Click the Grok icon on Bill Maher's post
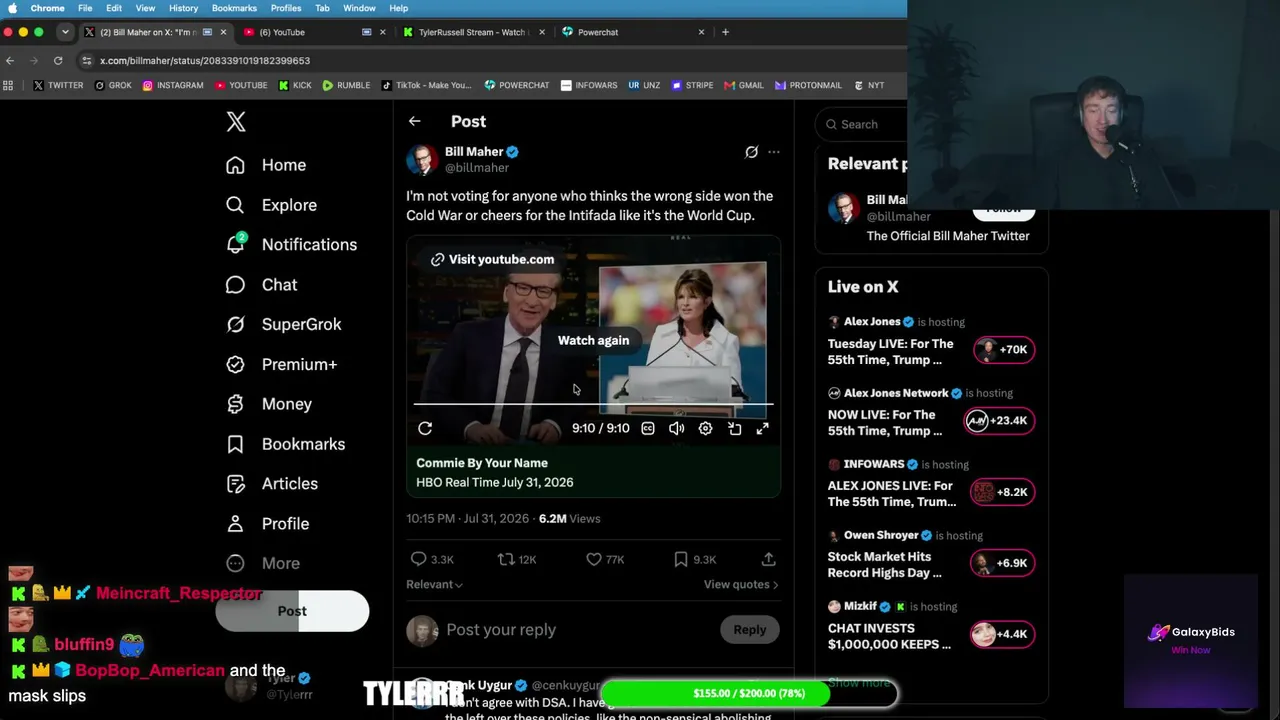 click(x=751, y=152)
